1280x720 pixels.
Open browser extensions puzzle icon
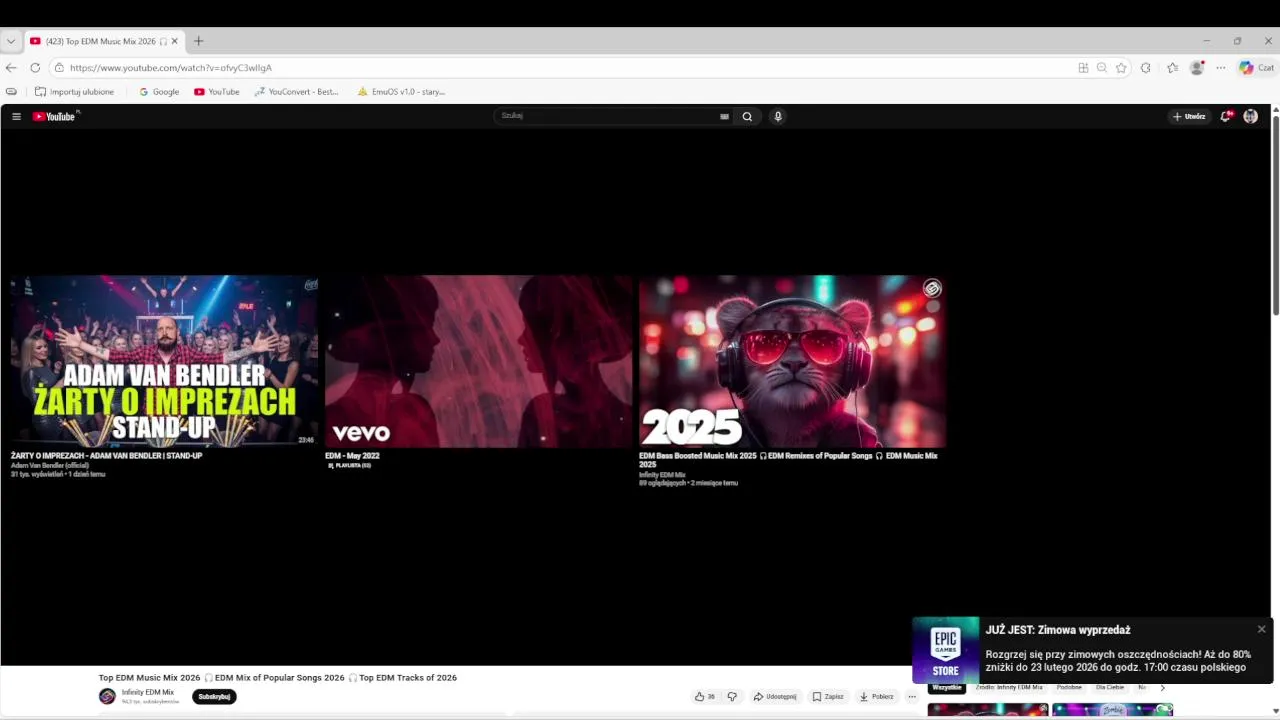click(1146, 68)
